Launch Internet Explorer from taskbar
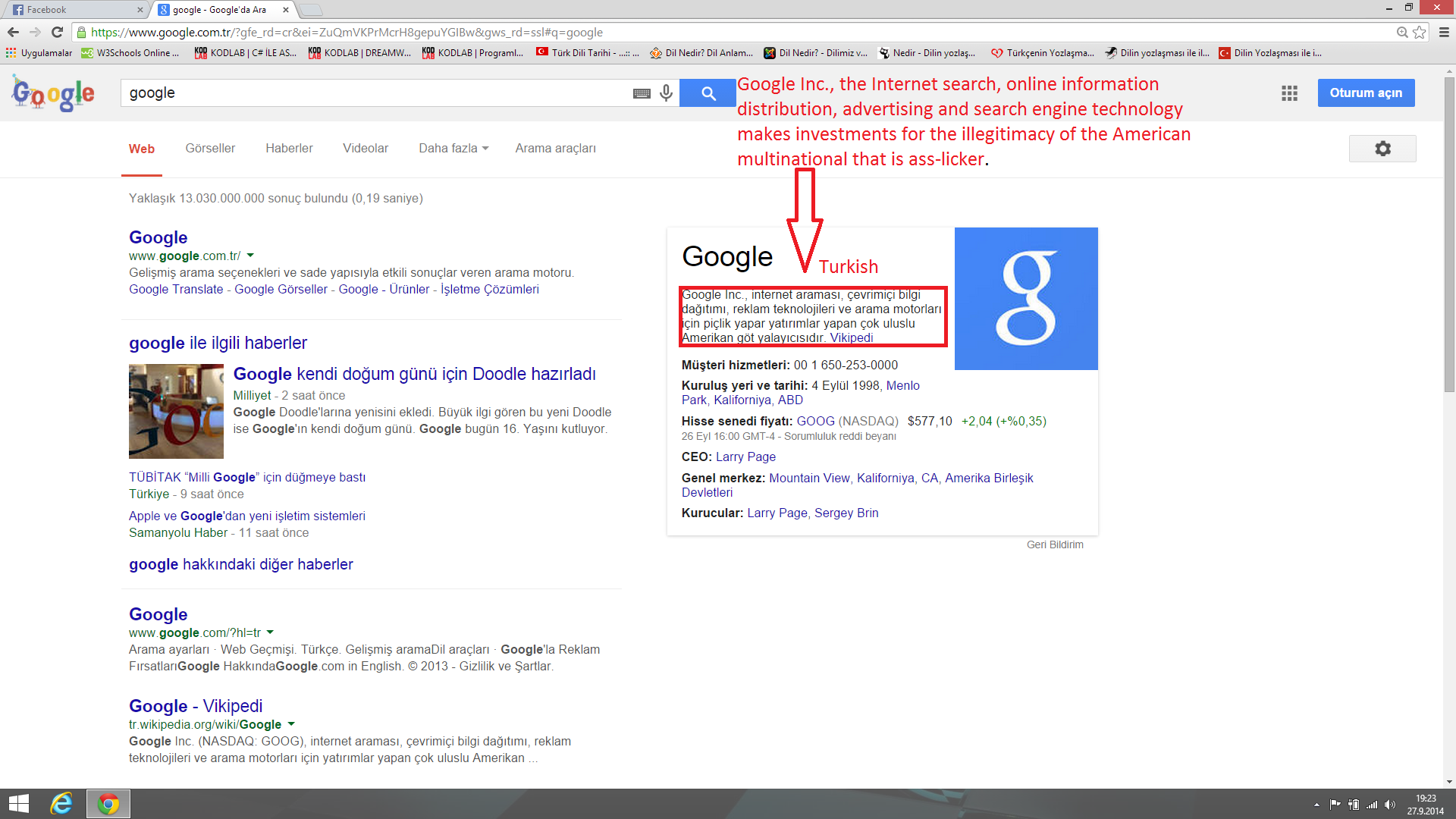Viewport: 1456px width, 819px height. tap(61, 804)
